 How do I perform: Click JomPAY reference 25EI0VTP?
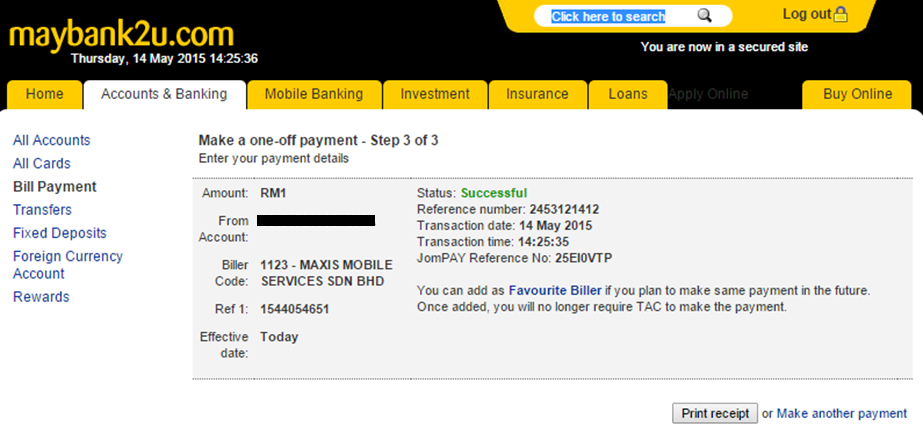584,258
